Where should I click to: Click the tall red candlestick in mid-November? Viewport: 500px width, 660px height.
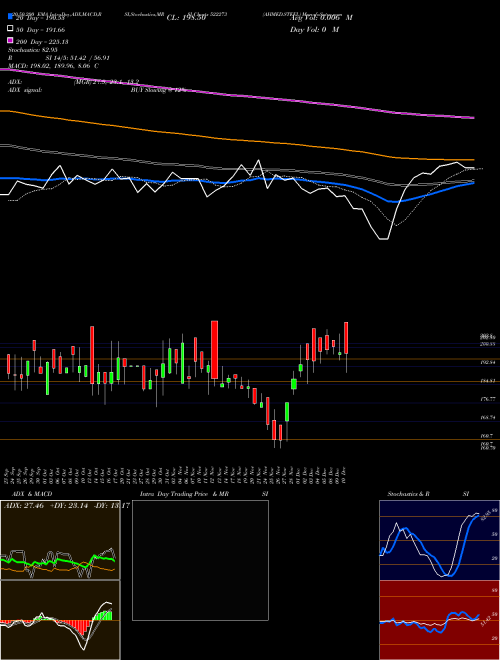[x=214, y=350]
